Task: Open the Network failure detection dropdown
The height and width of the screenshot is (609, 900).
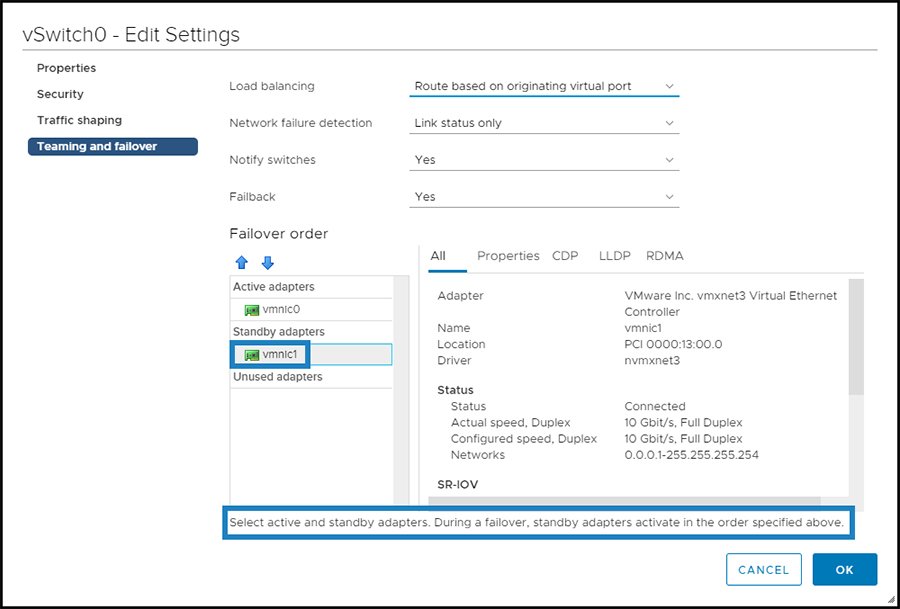Action: [x=544, y=123]
